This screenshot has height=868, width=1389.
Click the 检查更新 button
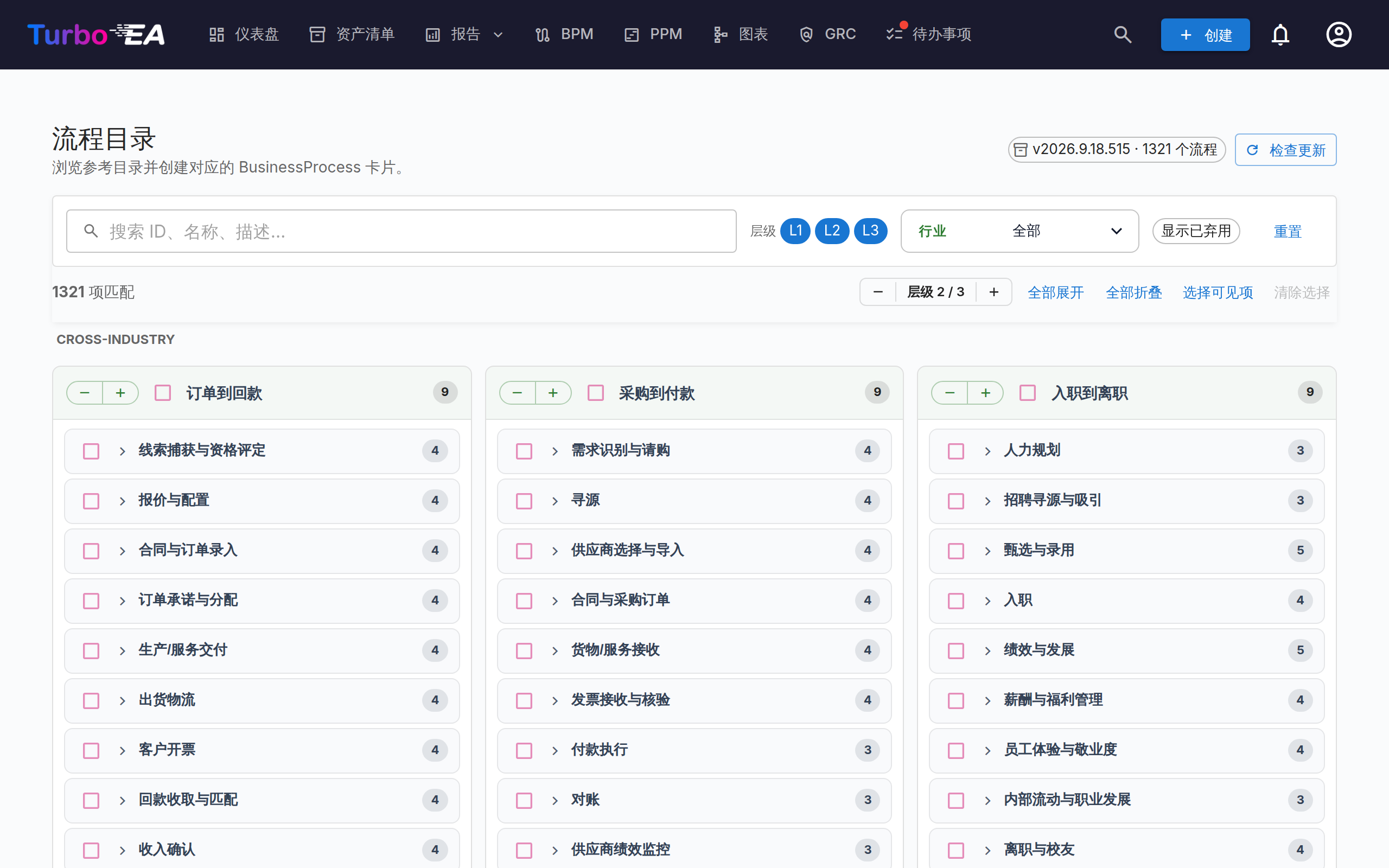[x=1285, y=150]
